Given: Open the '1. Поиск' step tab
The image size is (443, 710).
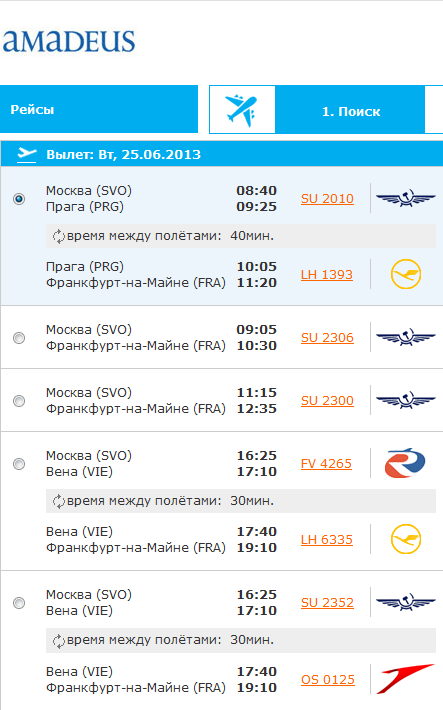Looking at the screenshot, I should pos(351,111).
